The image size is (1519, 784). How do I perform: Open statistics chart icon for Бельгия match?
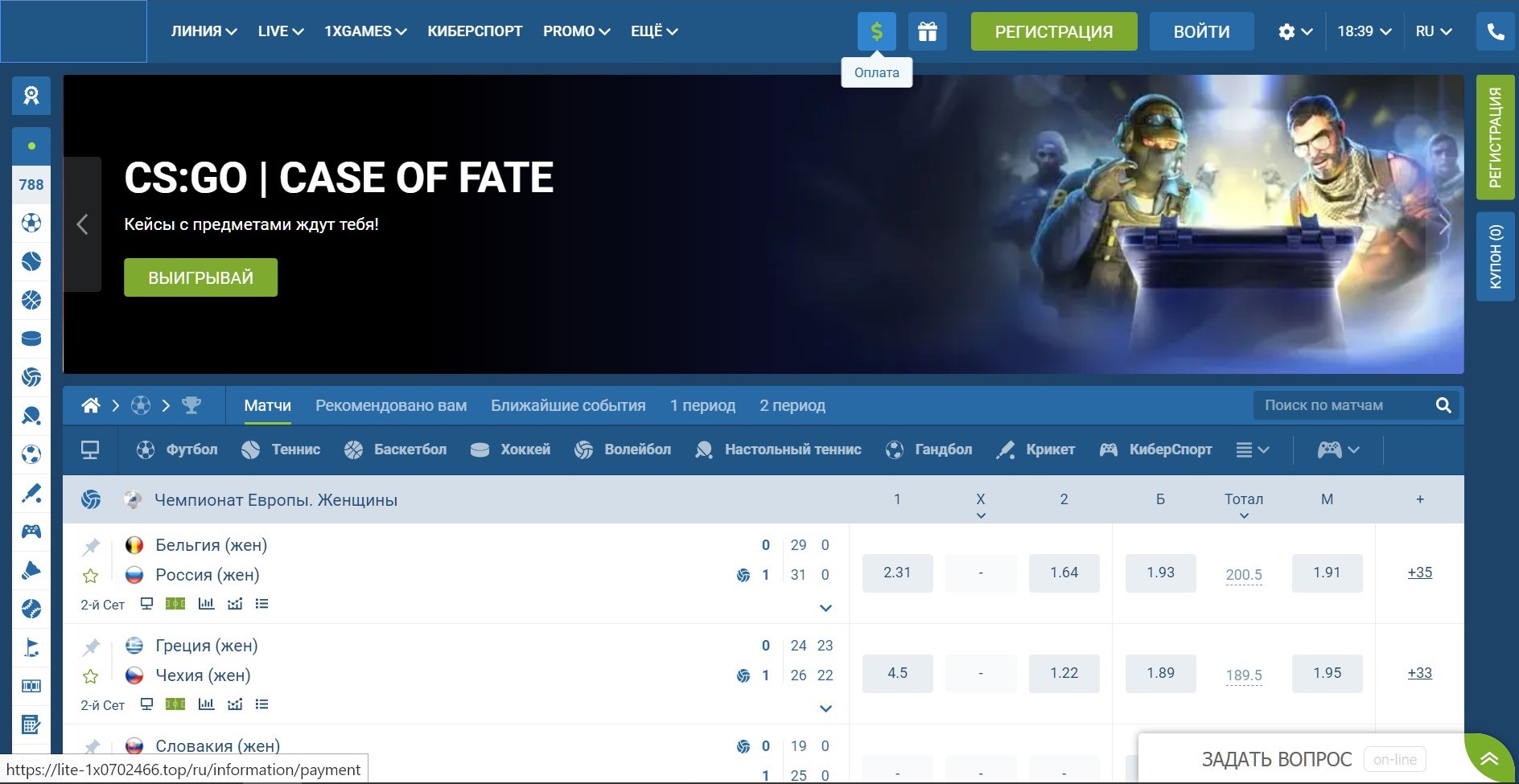(x=206, y=604)
